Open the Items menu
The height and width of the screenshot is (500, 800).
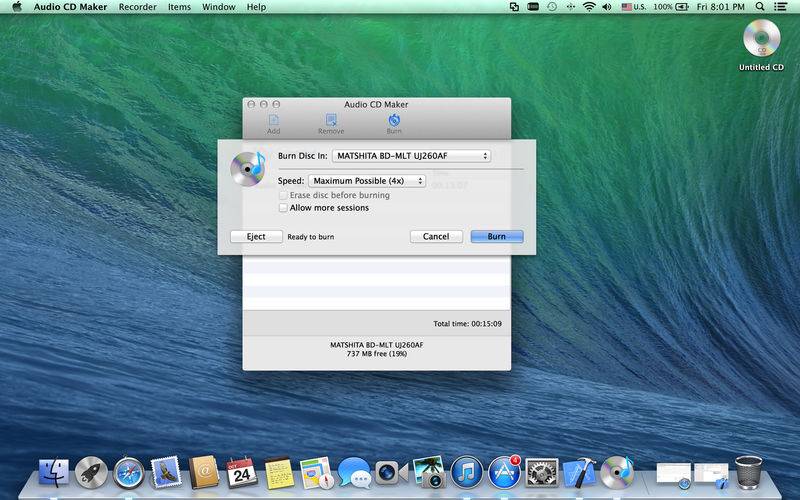[179, 7]
